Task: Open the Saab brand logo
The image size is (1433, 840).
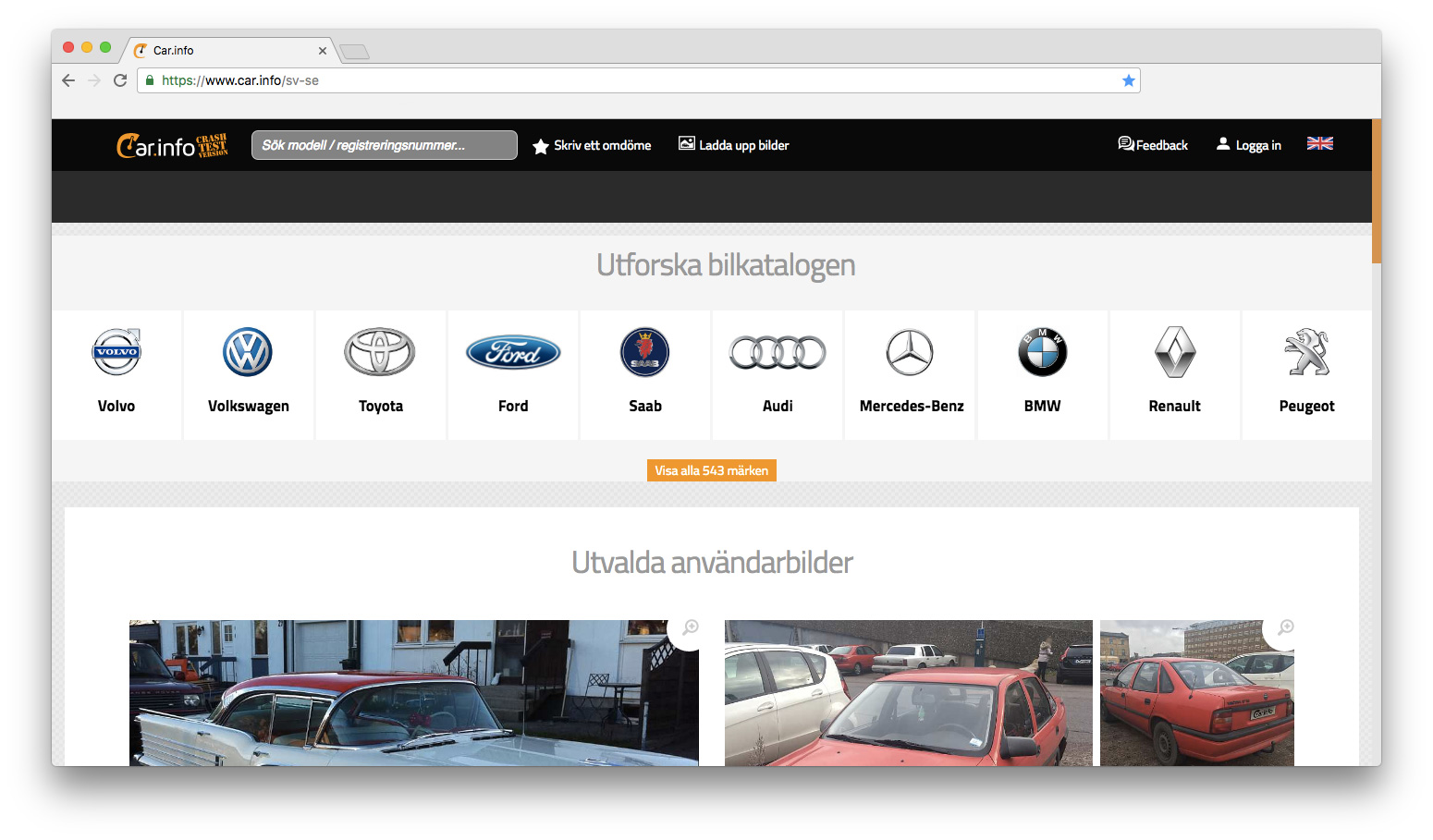Action: point(645,352)
